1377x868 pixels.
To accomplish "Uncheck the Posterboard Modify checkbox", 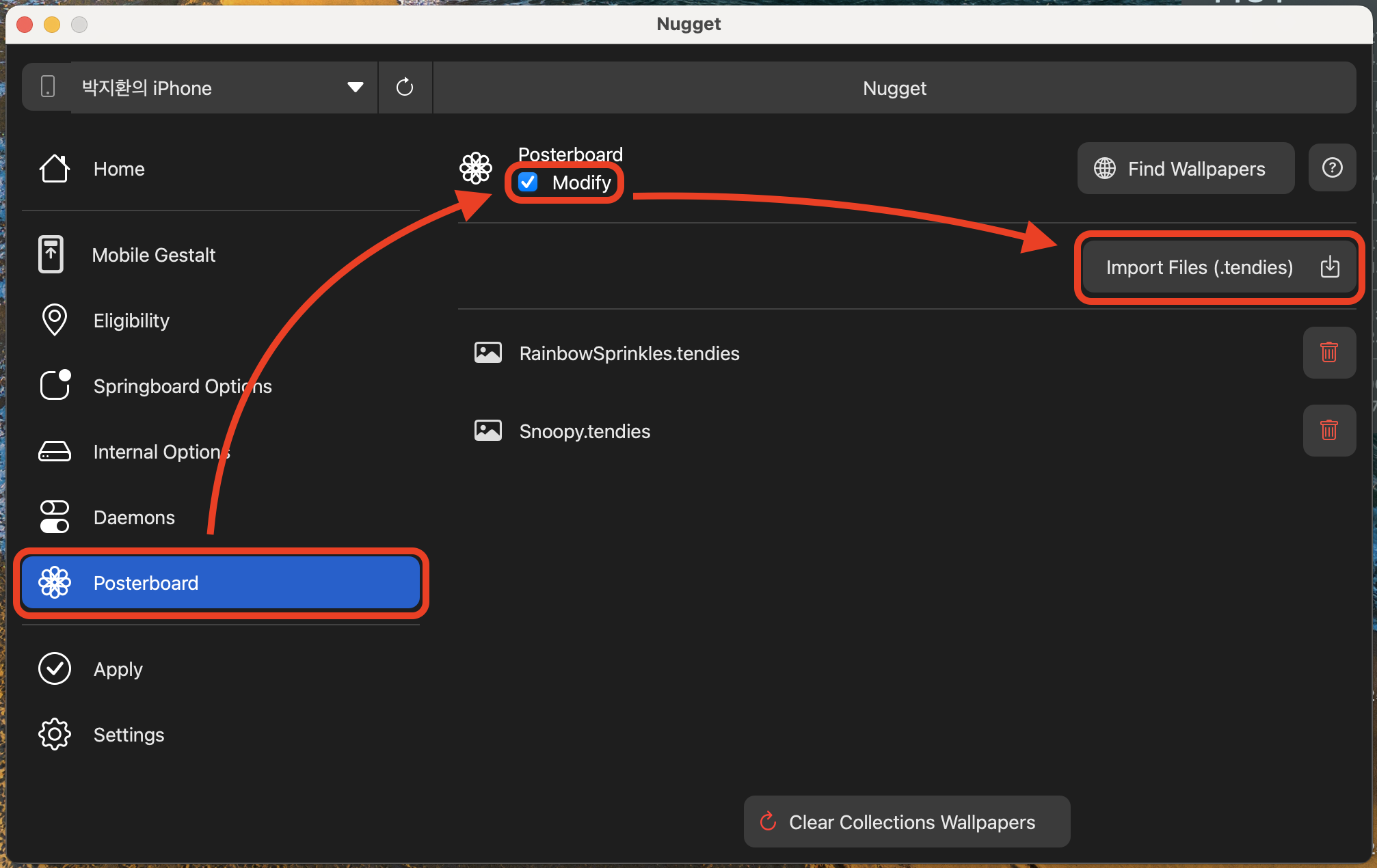I will pyautogui.click(x=528, y=182).
